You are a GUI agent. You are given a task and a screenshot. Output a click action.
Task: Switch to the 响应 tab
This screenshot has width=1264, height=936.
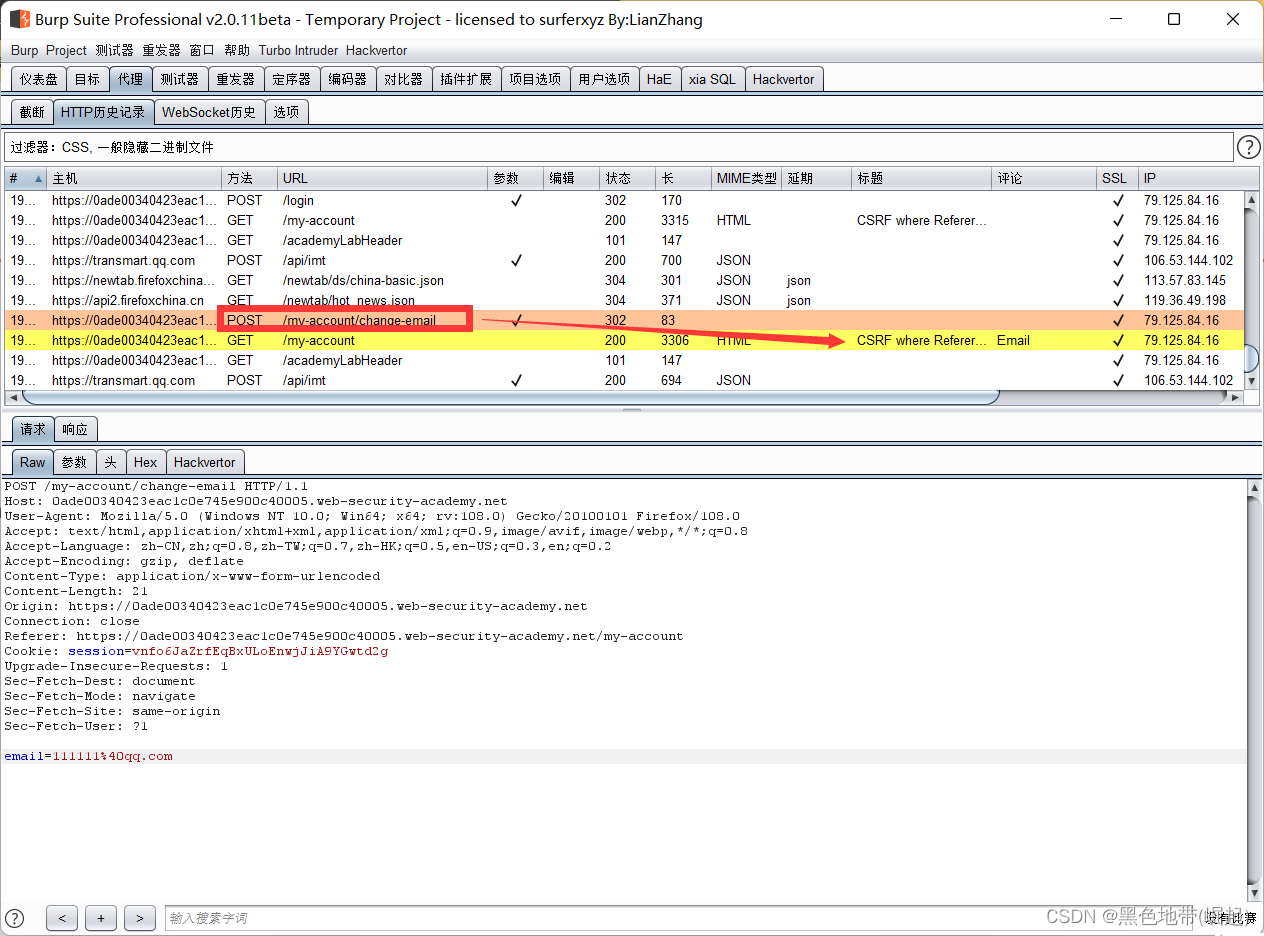(75, 429)
